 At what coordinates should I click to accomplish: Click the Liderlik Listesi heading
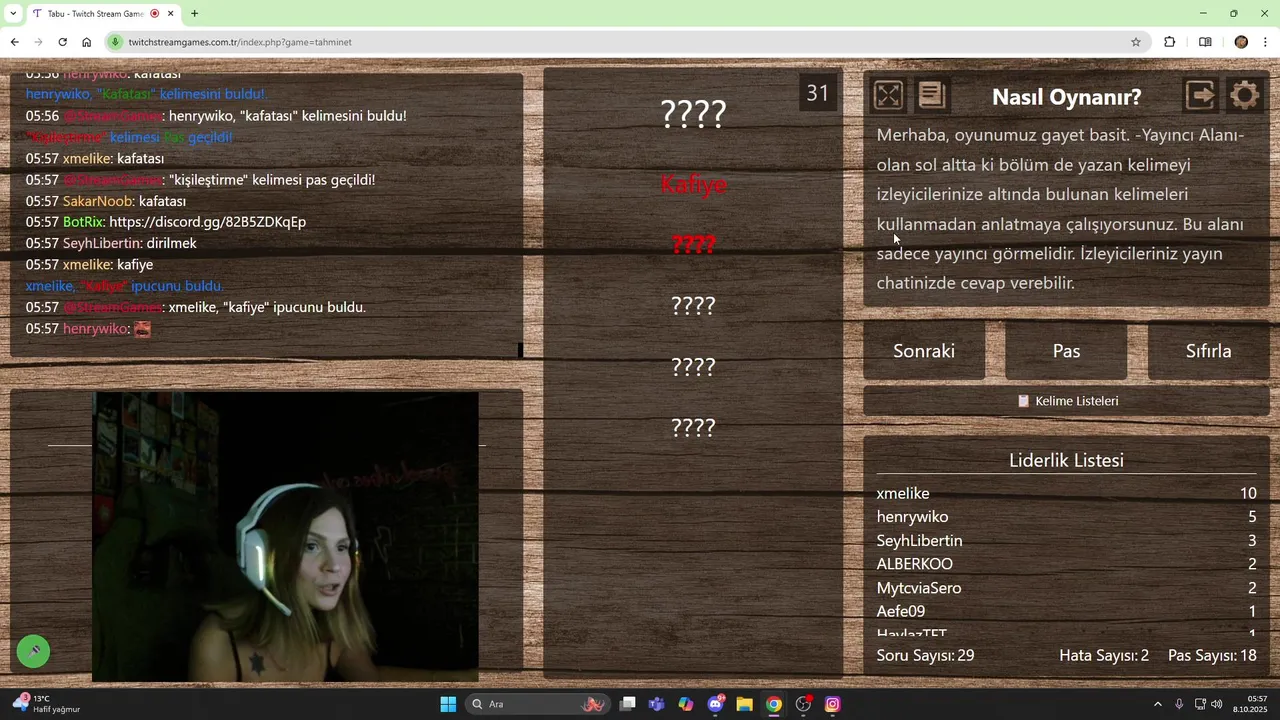(x=1066, y=460)
